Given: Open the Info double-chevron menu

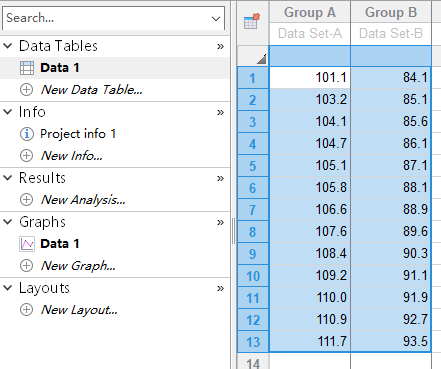Looking at the screenshot, I should pyautogui.click(x=220, y=112).
